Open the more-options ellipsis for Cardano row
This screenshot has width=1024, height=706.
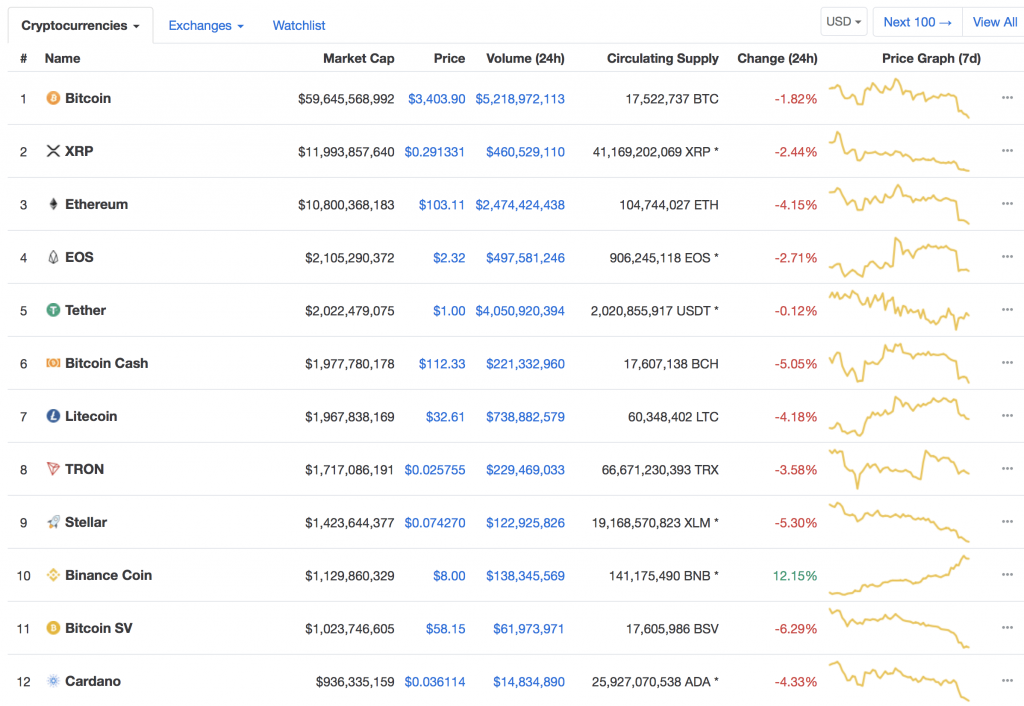1007,680
